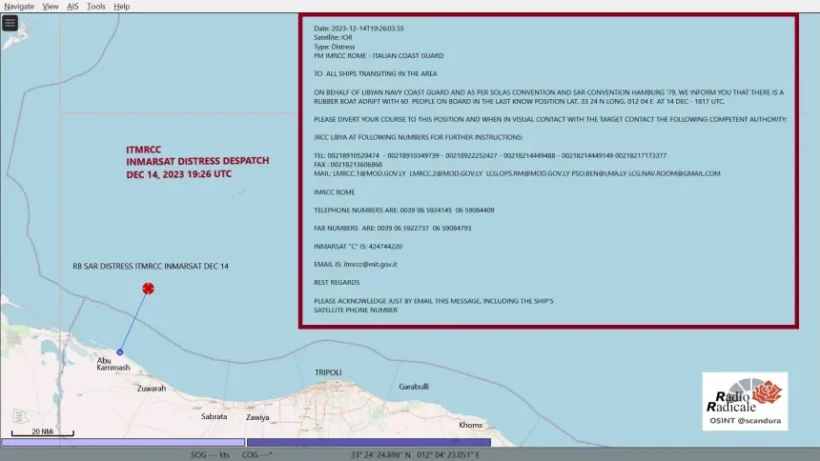Click the RB SAR DISTRESS marker label

150,266
